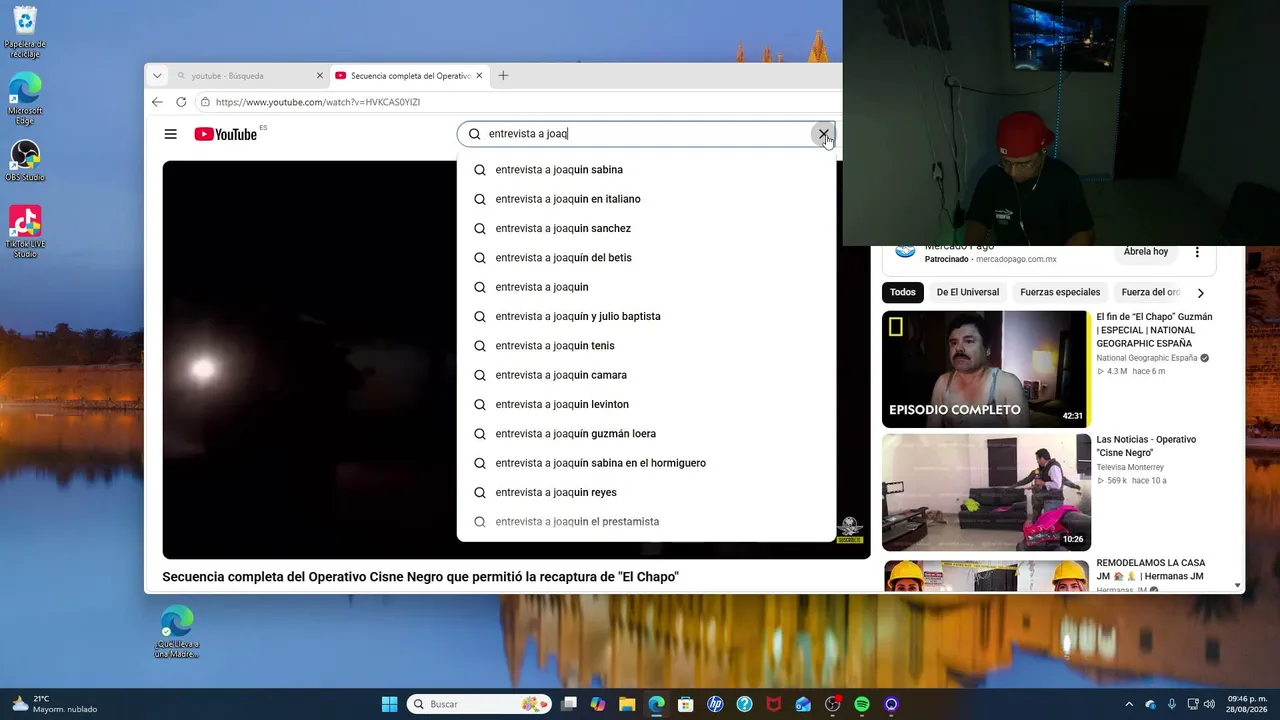Viewport: 1280px width, 720px height.
Task: Open the YouTube hamburger guide menu
Action: 171,134
